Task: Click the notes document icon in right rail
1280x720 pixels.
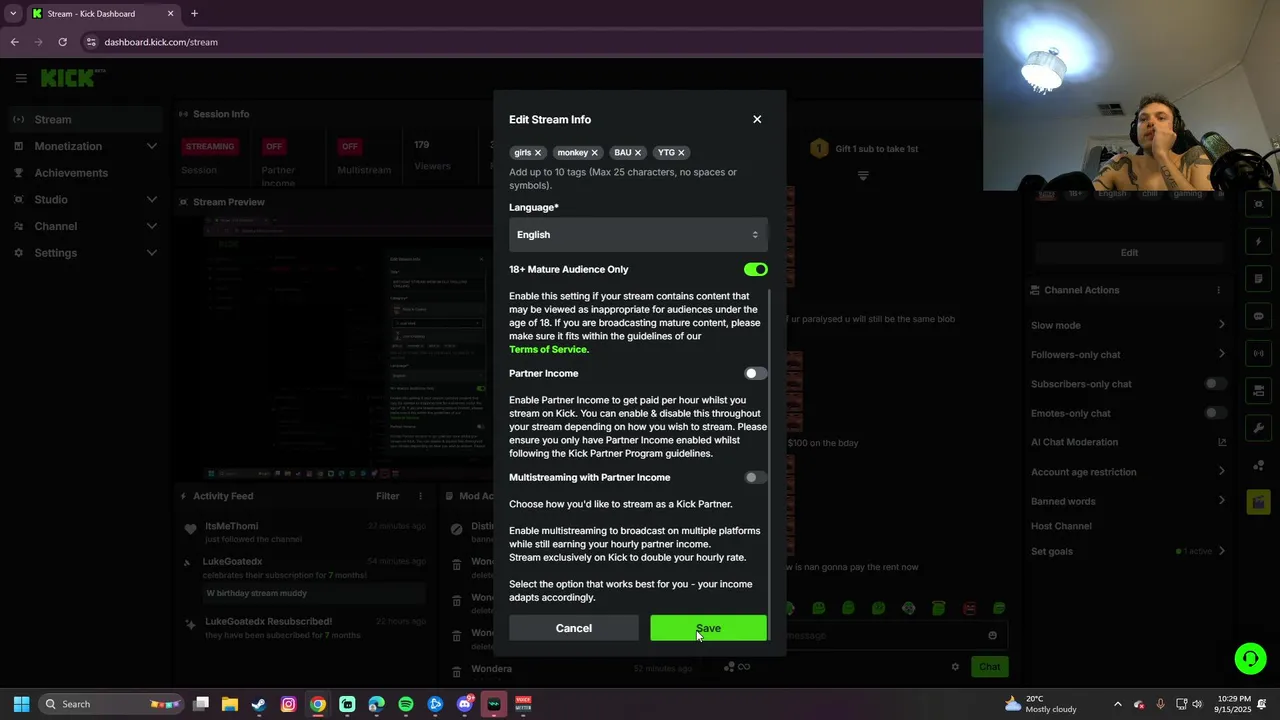Action: click(x=1258, y=279)
